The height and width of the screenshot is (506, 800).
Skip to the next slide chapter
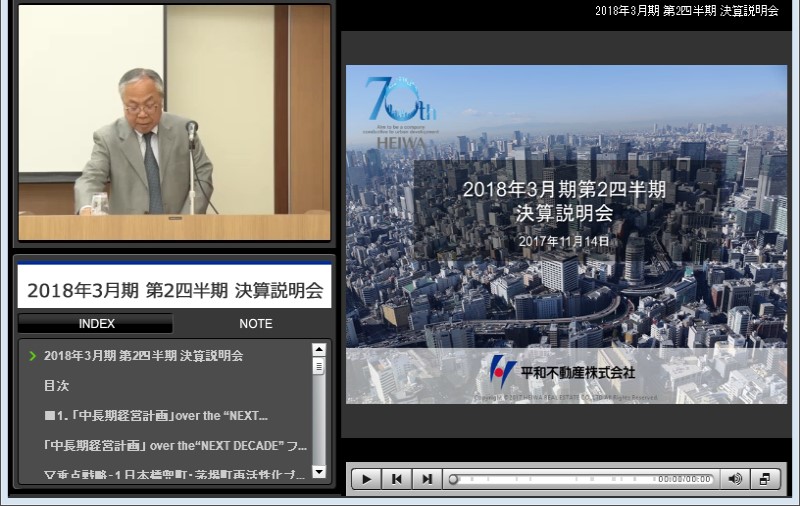point(427,479)
